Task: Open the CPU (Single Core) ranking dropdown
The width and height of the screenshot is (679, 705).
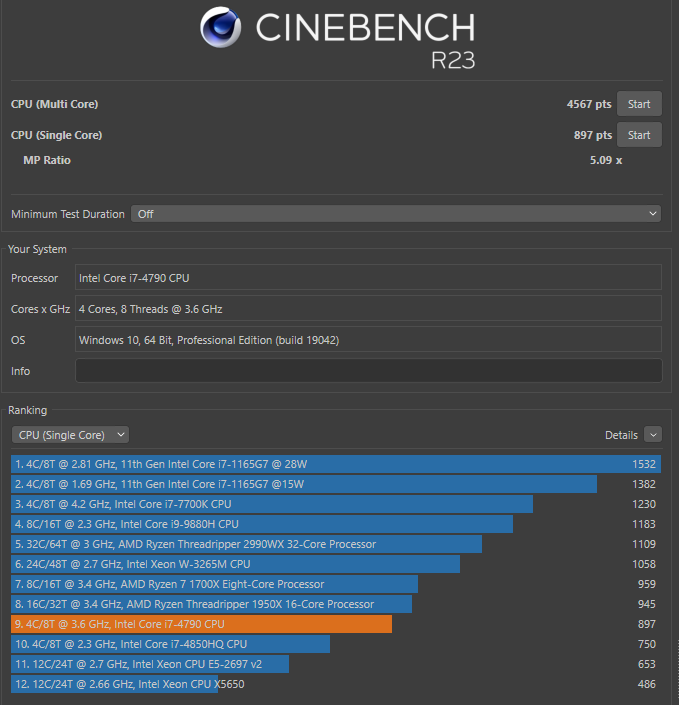Action: pyautogui.click(x=70, y=435)
